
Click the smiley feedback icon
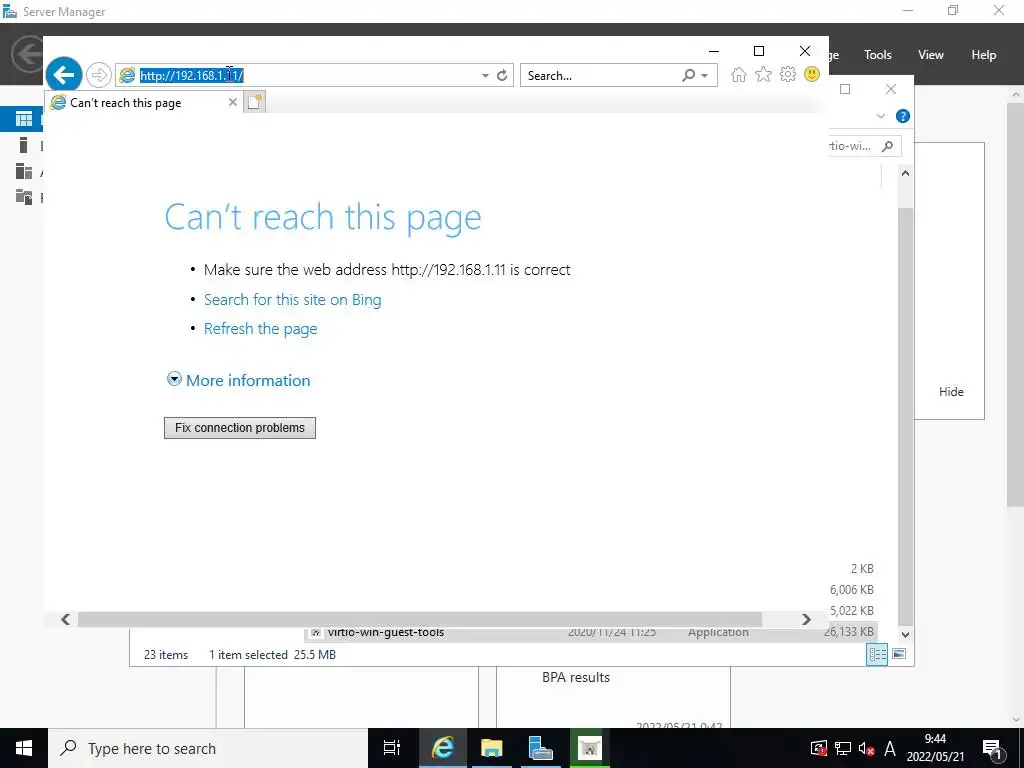point(812,74)
